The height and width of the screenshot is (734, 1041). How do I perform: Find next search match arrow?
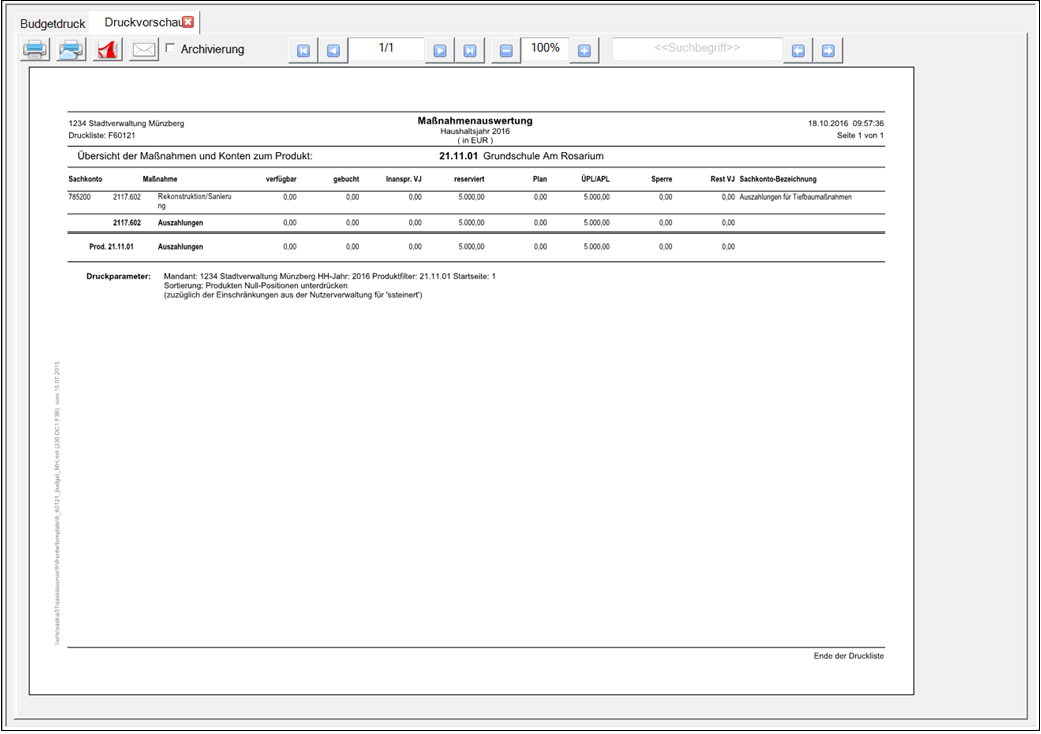click(828, 51)
